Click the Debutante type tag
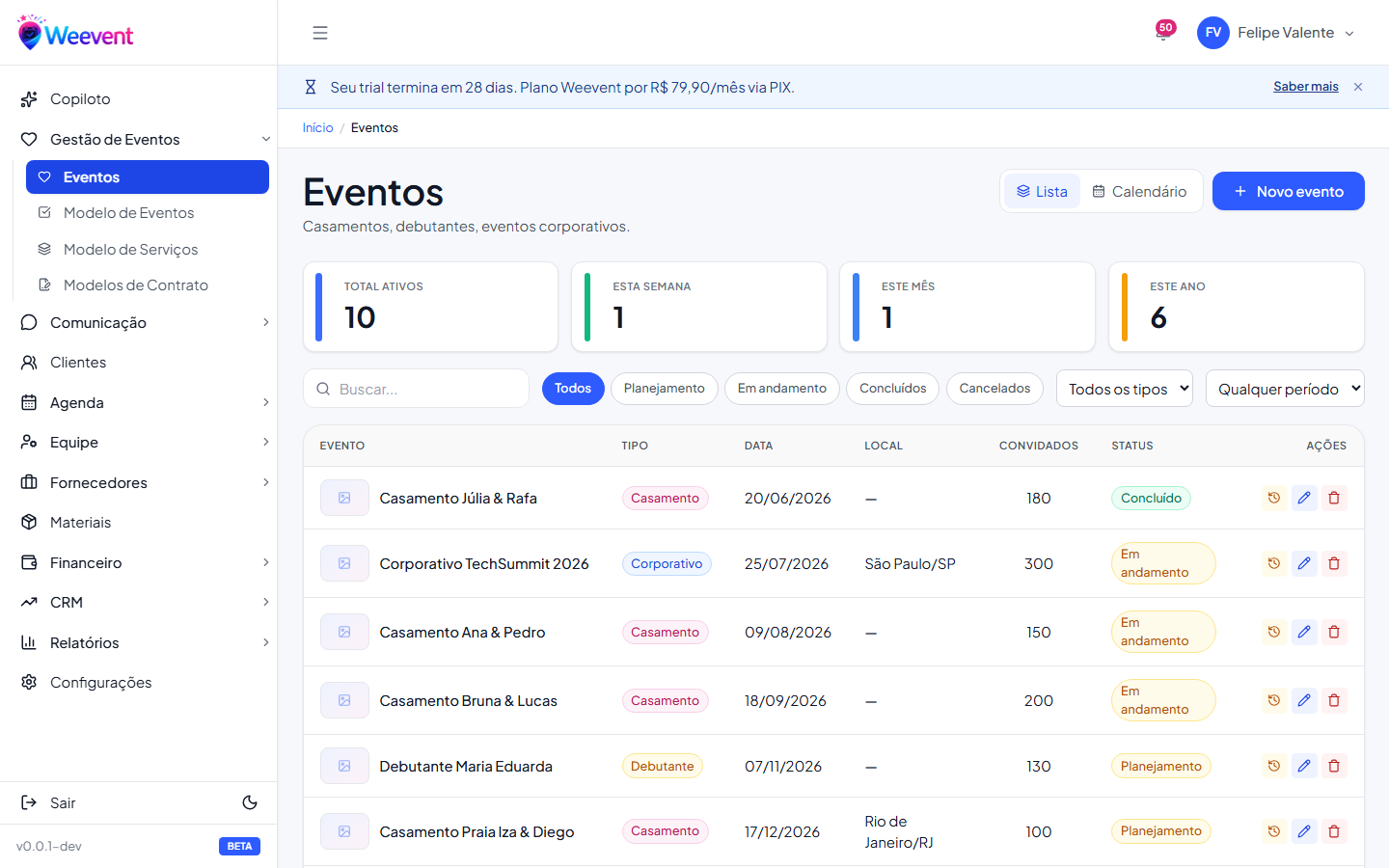Viewport: 1389px width, 868px height. [662, 766]
